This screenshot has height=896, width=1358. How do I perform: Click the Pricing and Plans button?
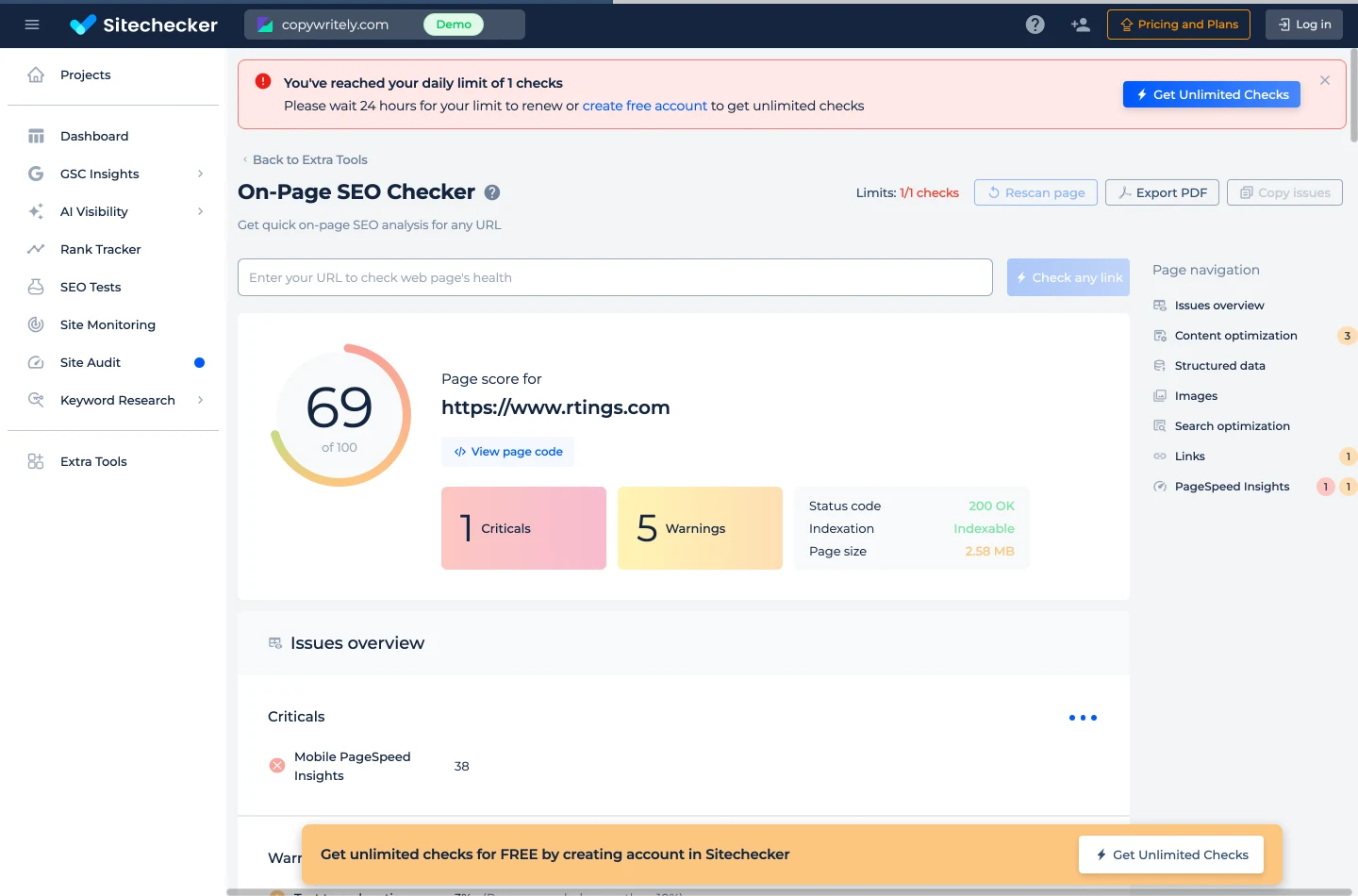tap(1179, 25)
